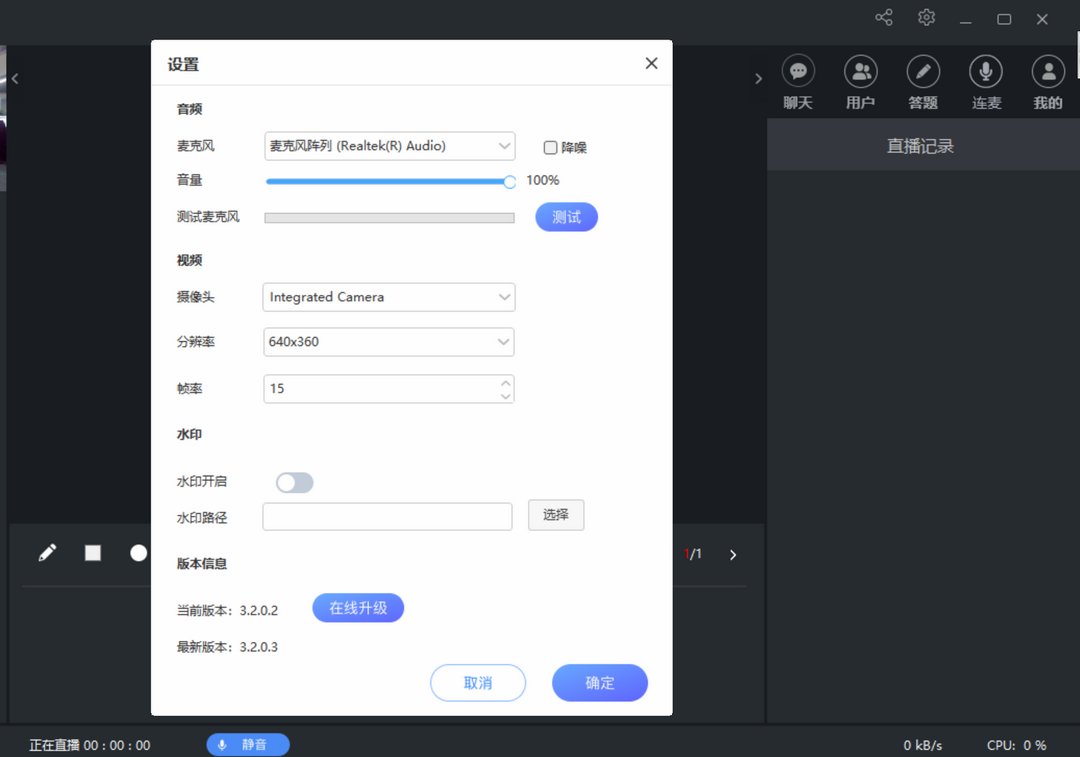
Task: Turn on the 水印开启 watermark toggle
Action: 294,482
